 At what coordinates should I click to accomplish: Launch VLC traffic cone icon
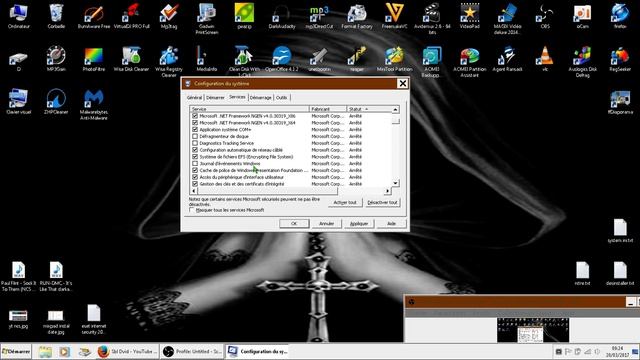pos(545,59)
